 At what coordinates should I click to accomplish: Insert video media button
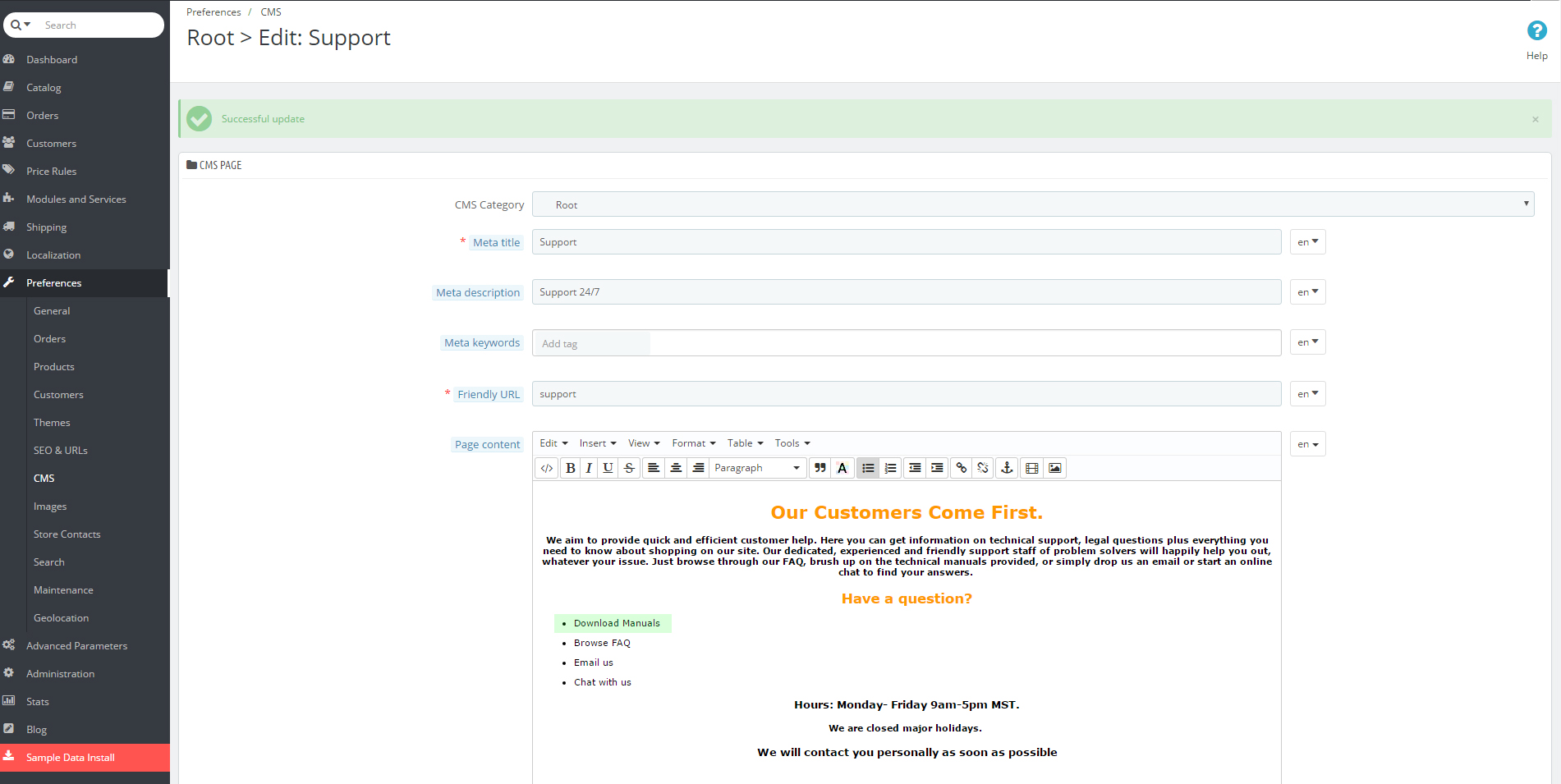[1032, 468]
